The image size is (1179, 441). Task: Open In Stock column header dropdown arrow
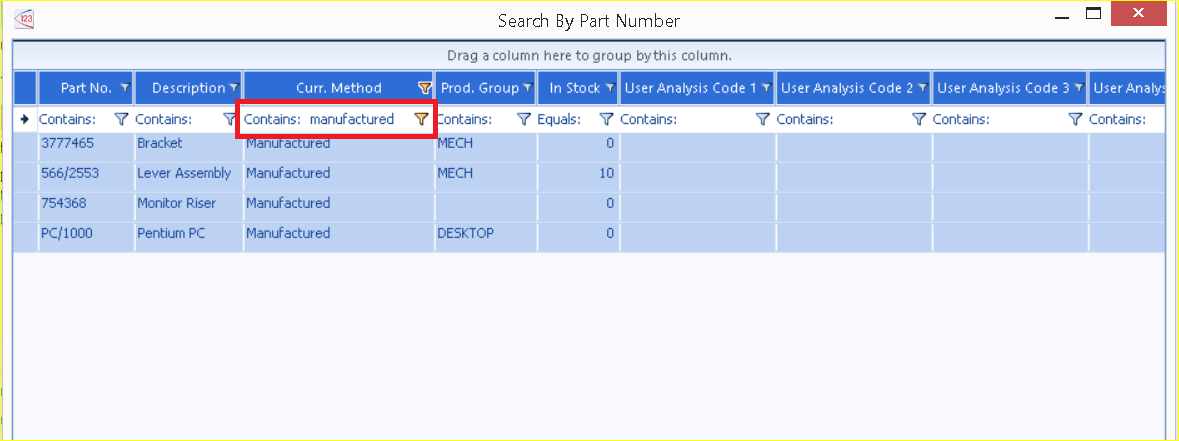point(609,88)
